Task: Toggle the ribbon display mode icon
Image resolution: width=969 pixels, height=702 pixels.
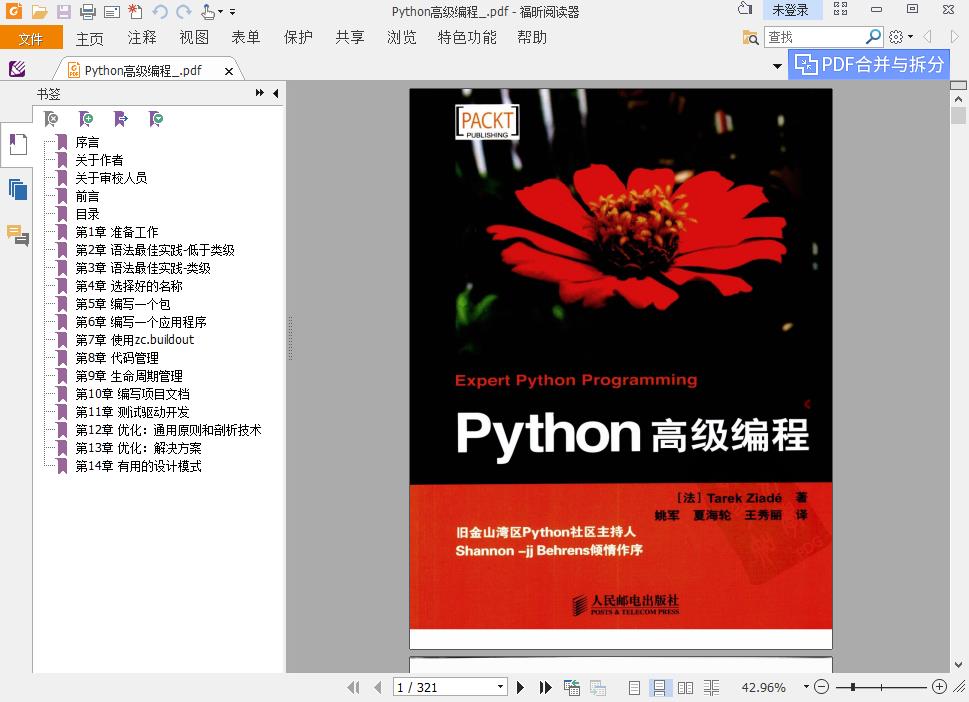Action: click(840, 9)
